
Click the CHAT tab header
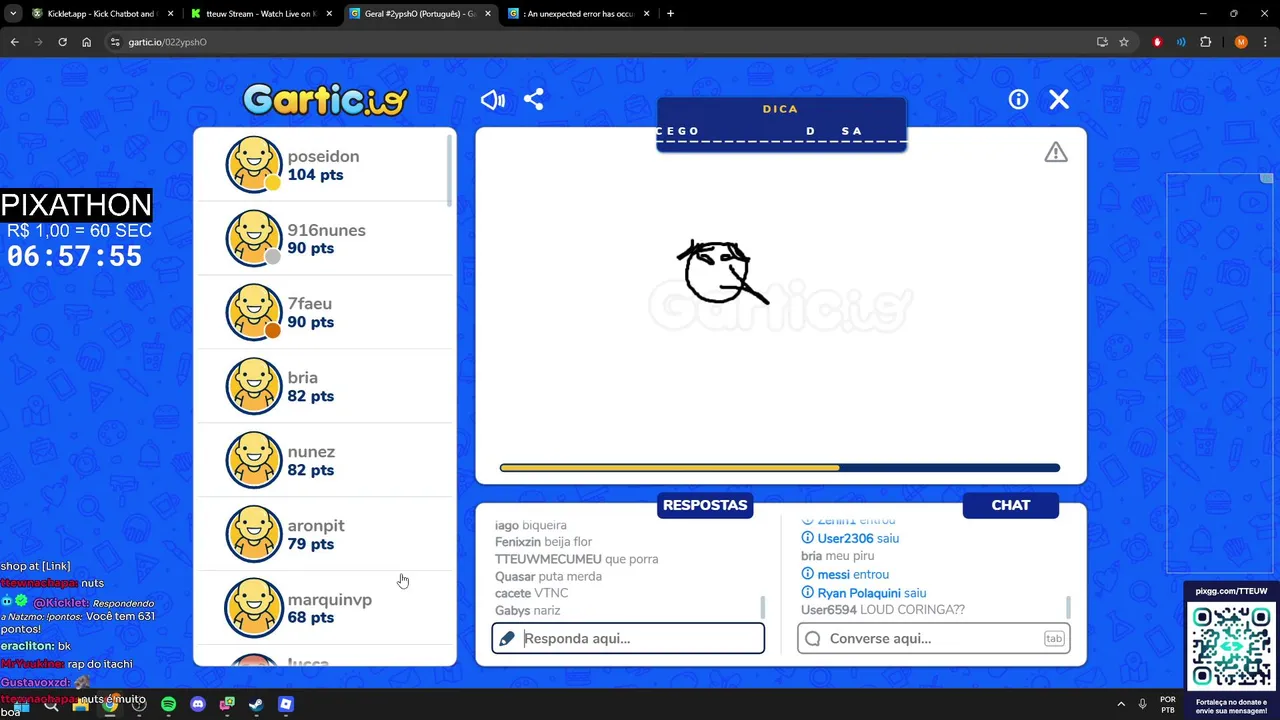(x=1010, y=505)
